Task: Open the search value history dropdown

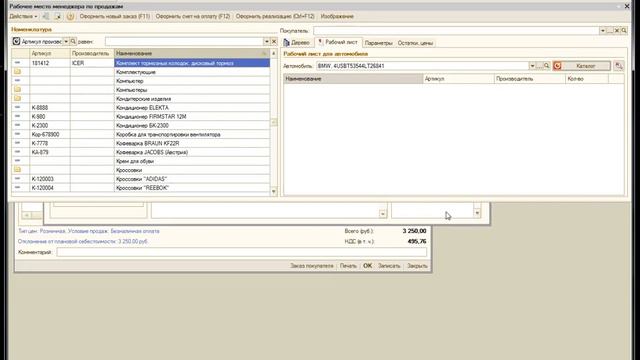Action: click(267, 41)
